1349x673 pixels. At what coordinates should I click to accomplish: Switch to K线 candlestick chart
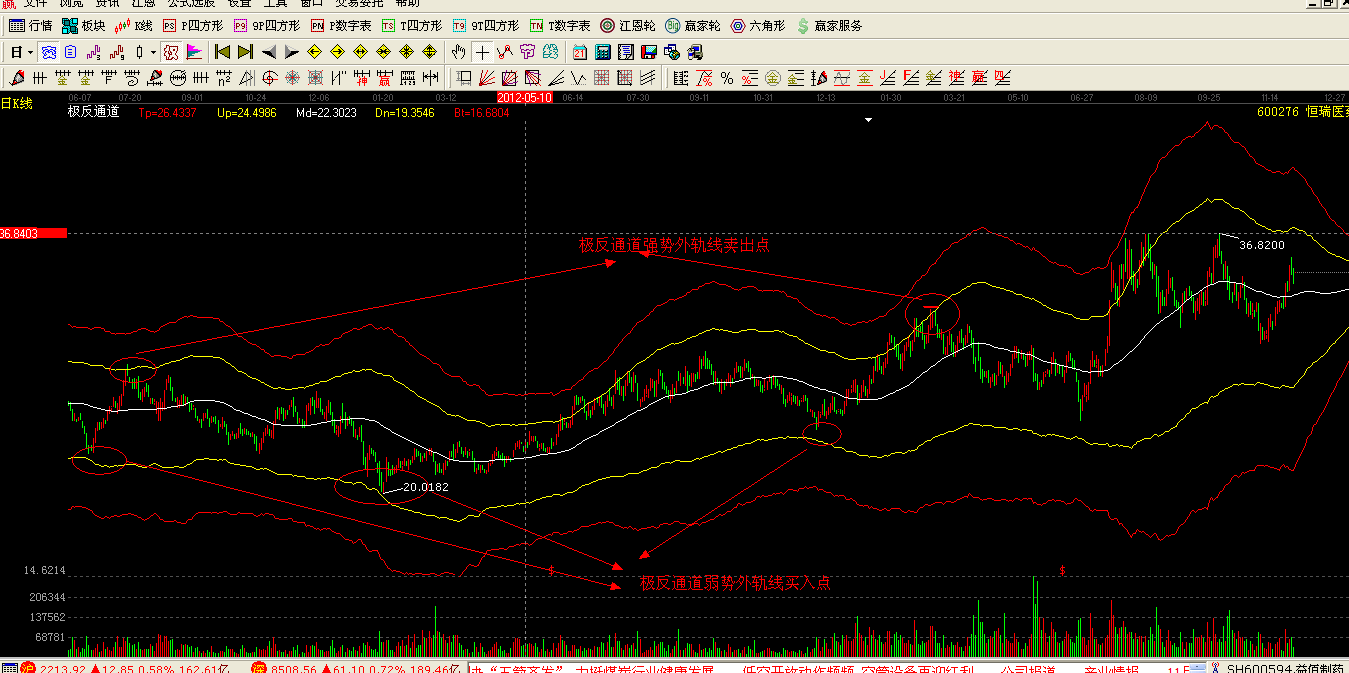[134, 25]
